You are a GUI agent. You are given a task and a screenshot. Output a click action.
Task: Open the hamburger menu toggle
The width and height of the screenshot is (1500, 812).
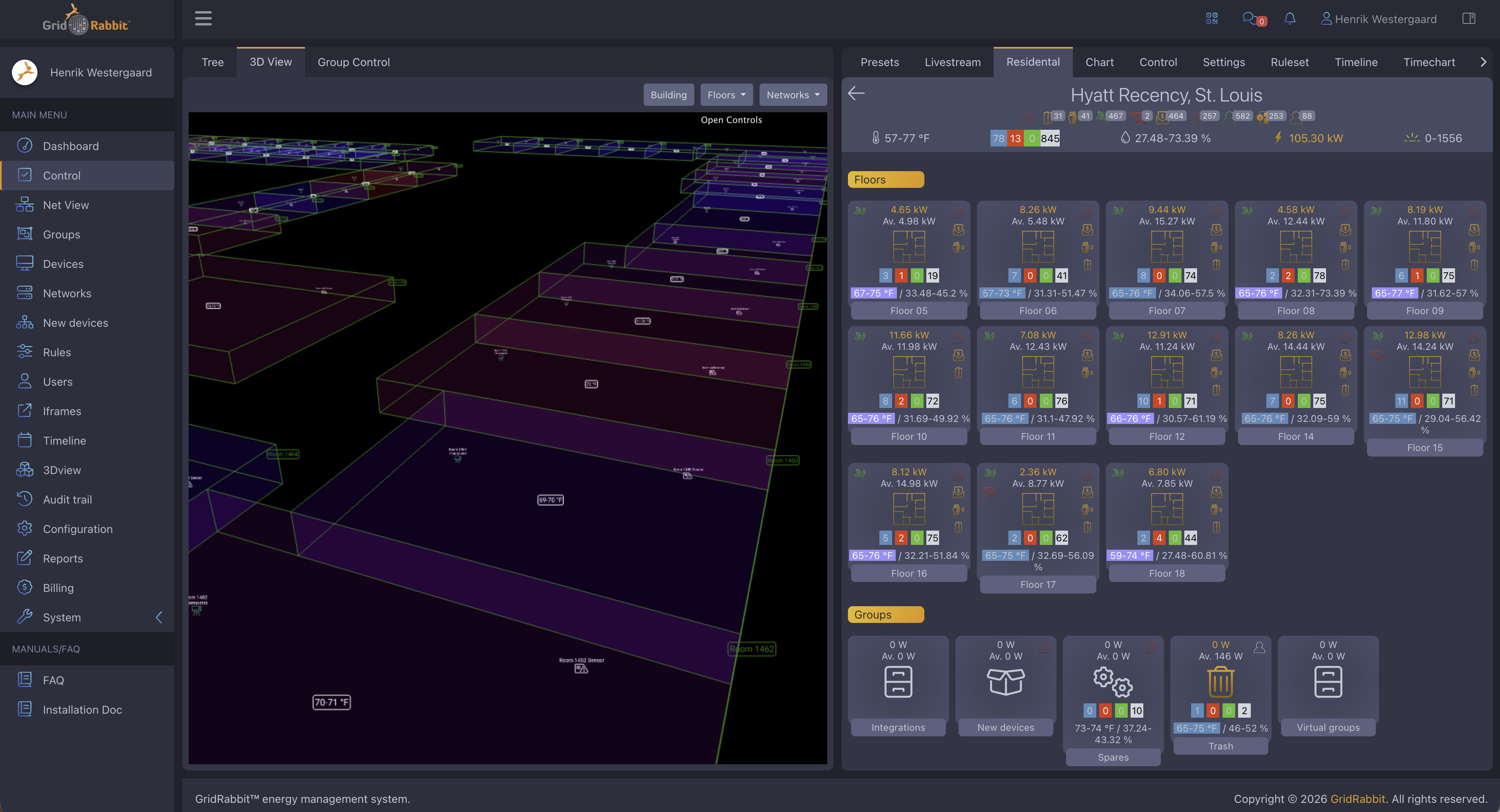pyautogui.click(x=203, y=19)
